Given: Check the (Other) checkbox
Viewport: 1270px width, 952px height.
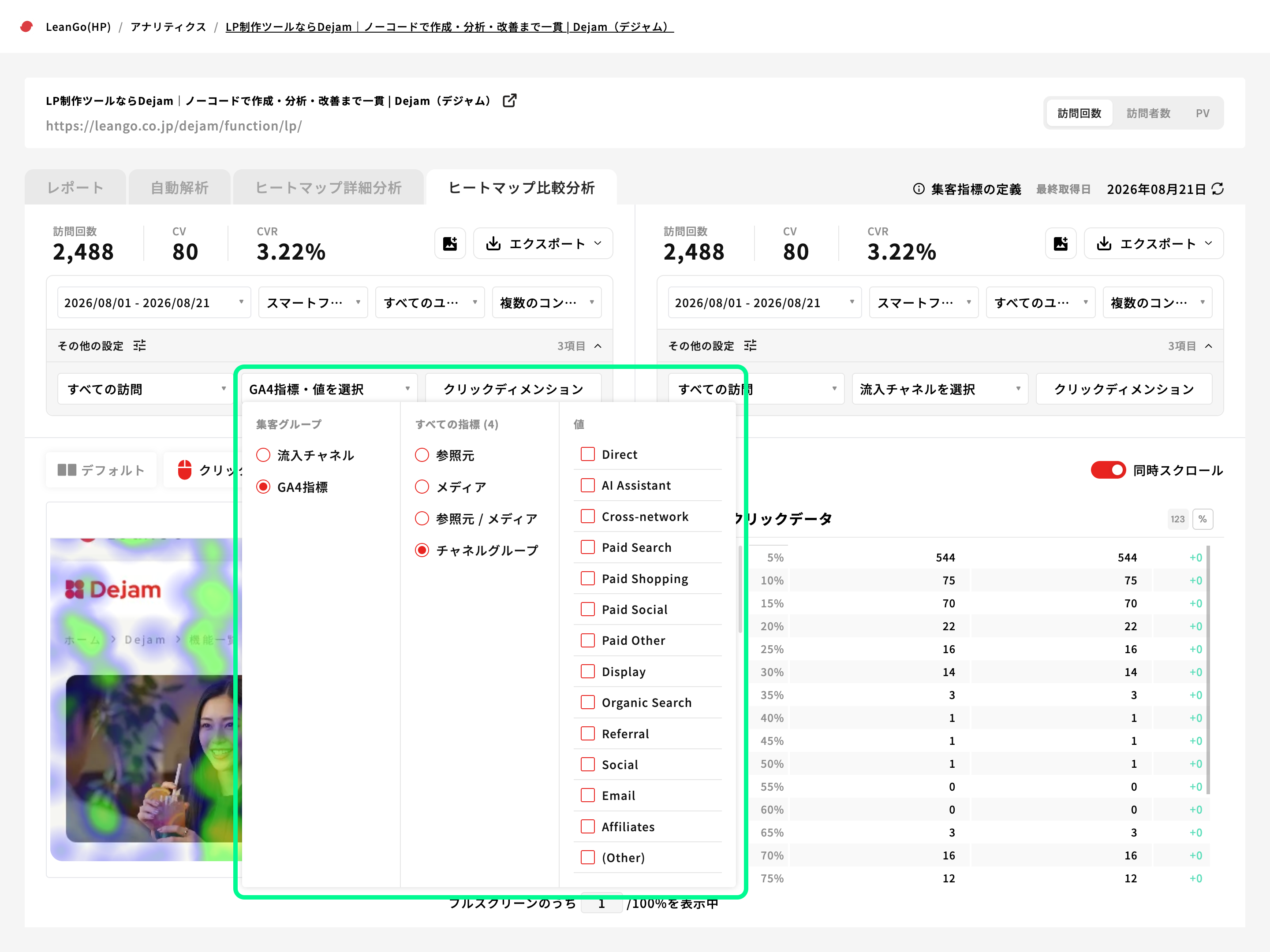Looking at the screenshot, I should point(587,857).
